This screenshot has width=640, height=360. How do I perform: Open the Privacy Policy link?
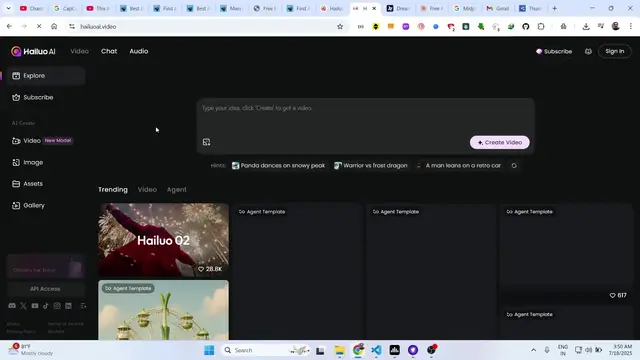(x=21, y=331)
